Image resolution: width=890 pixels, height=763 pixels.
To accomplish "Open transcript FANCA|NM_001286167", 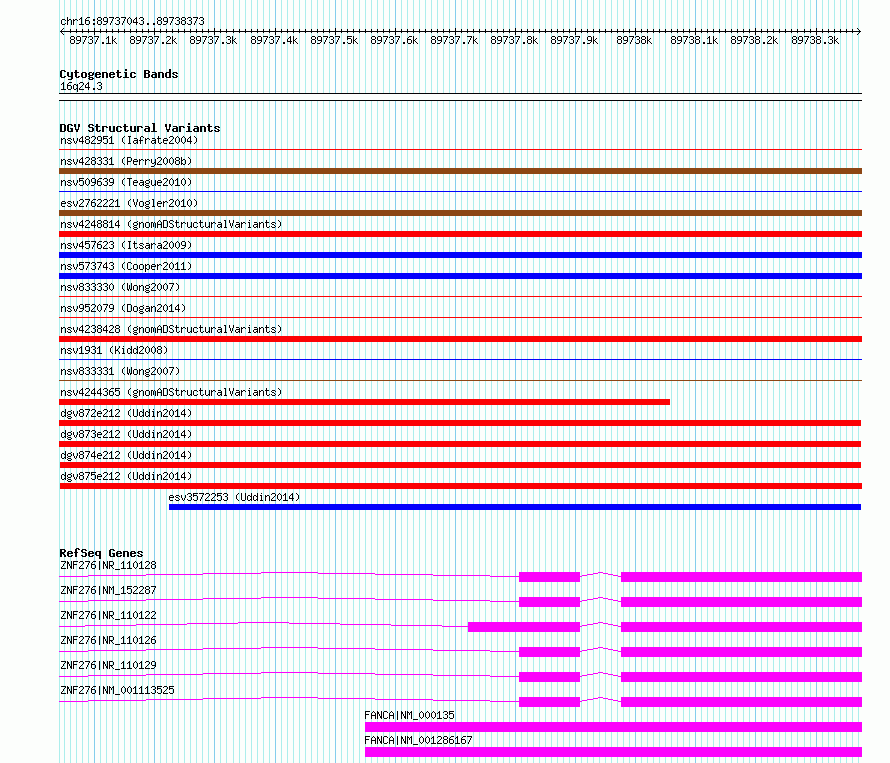I will click(418, 740).
